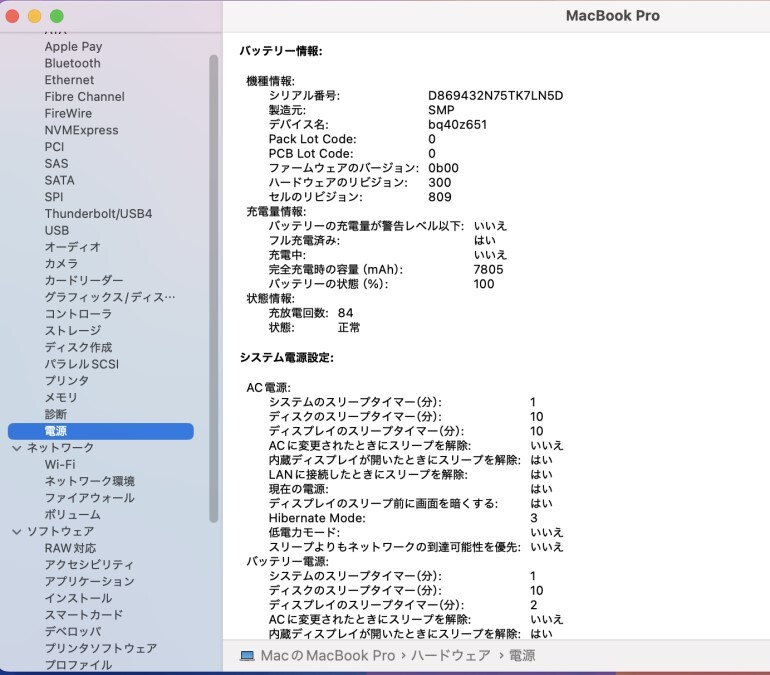Open RAW 対応 under ソフトウェア
This screenshot has width=770, height=675.
pos(70,548)
